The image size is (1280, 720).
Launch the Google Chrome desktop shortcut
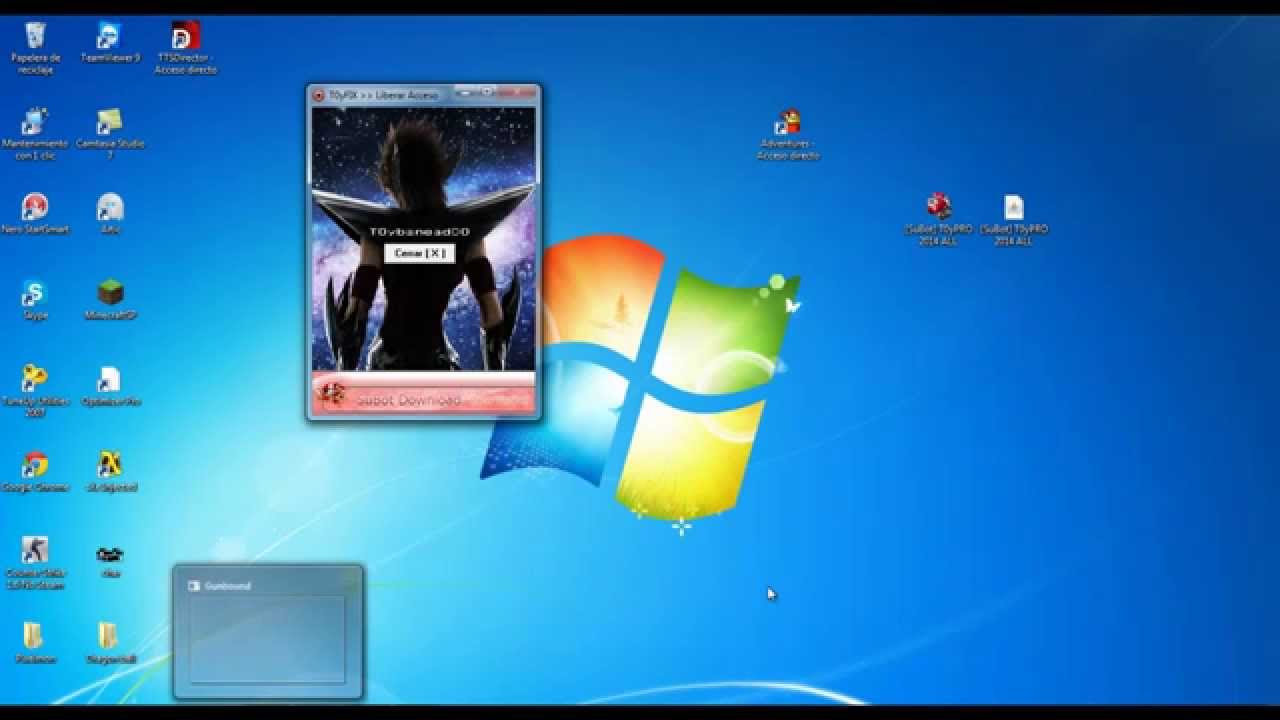pyautogui.click(x=35, y=466)
